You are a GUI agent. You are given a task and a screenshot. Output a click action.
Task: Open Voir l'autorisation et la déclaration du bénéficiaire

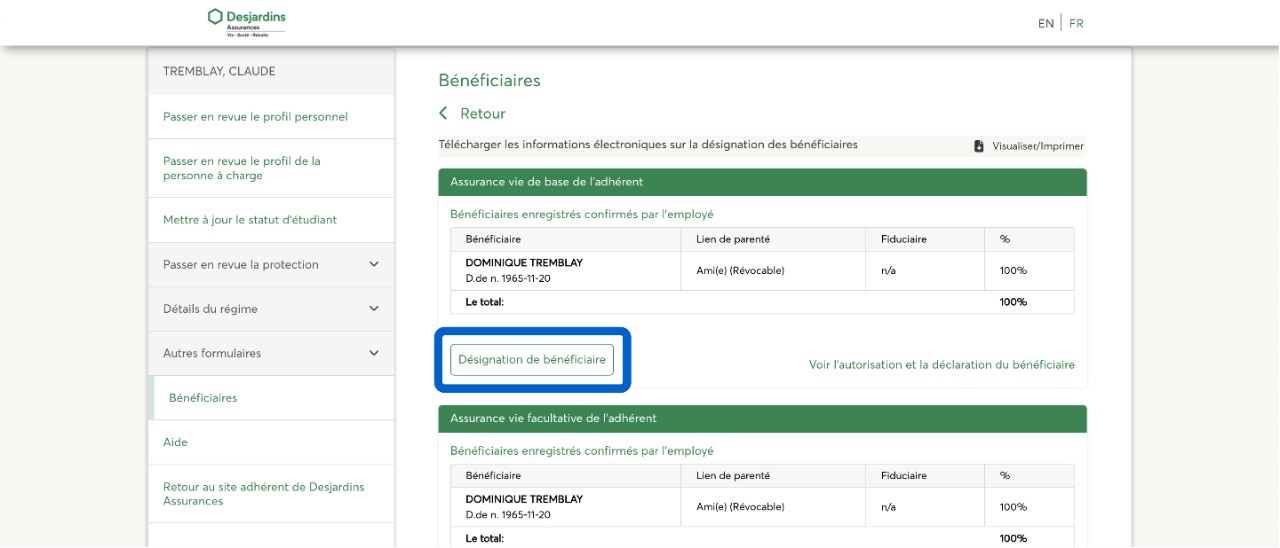pyautogui.click(x=941, y=365)
